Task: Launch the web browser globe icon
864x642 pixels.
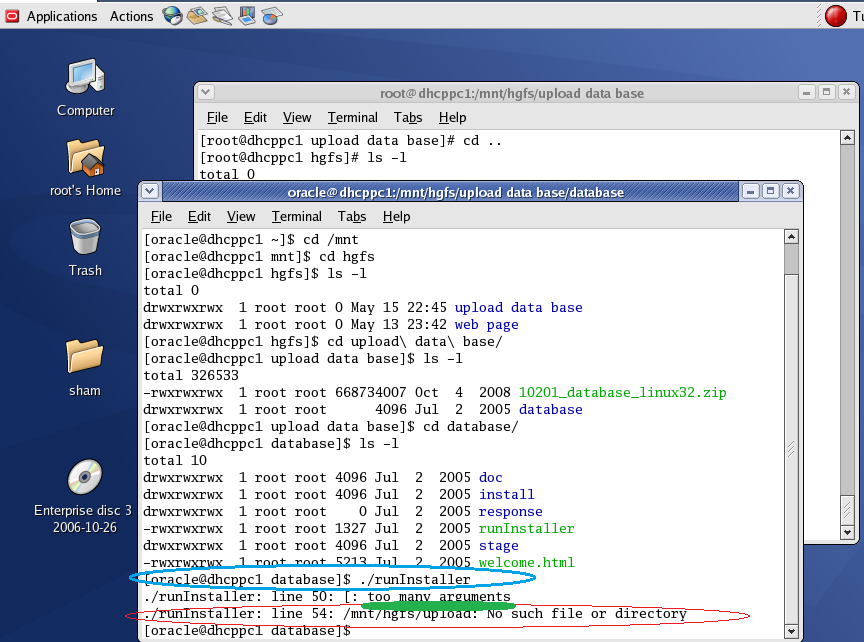Action: (x=172, y=15)
